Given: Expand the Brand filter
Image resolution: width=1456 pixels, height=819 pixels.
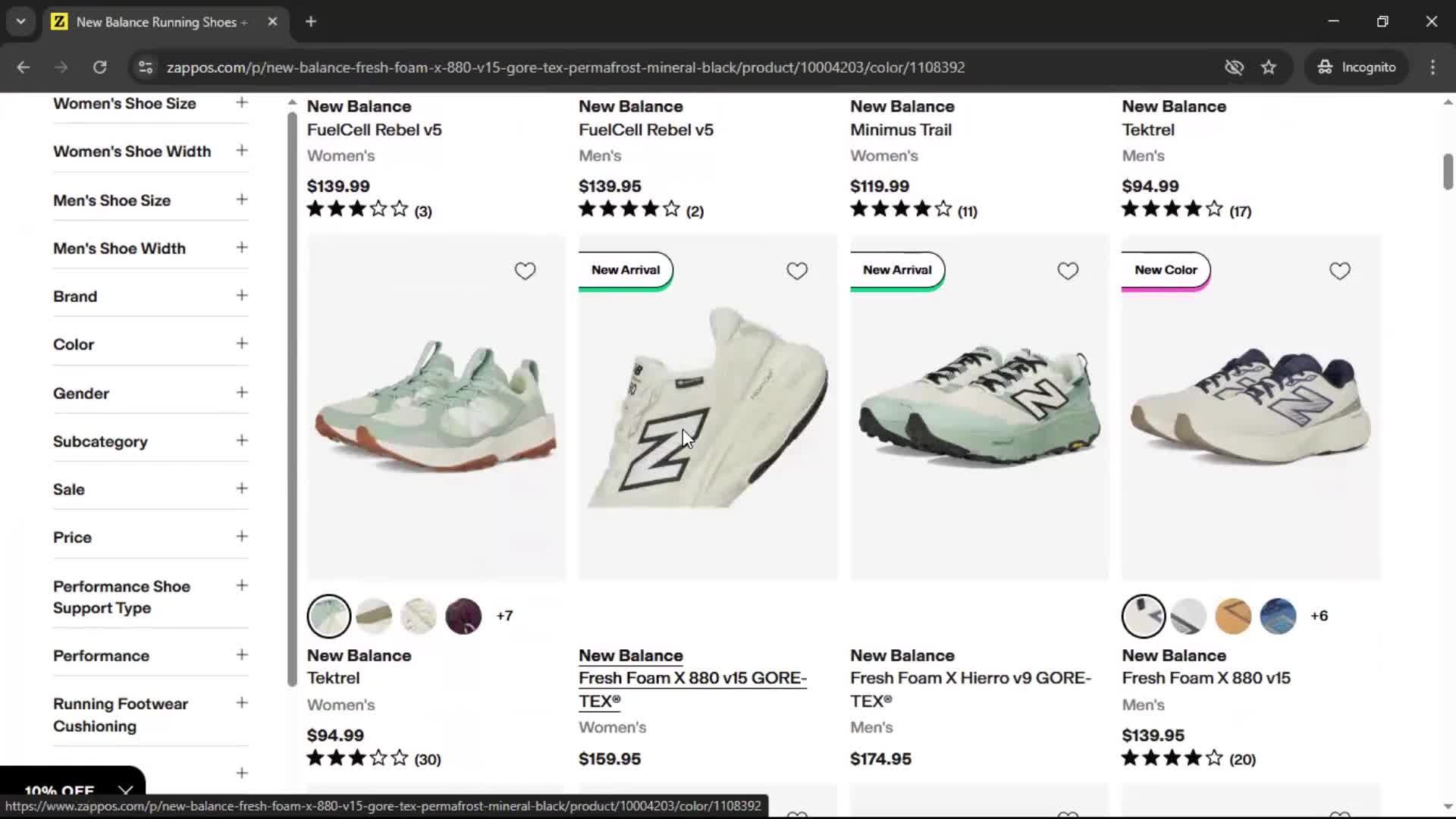Looking at the screenshot, I should point(150,297).
